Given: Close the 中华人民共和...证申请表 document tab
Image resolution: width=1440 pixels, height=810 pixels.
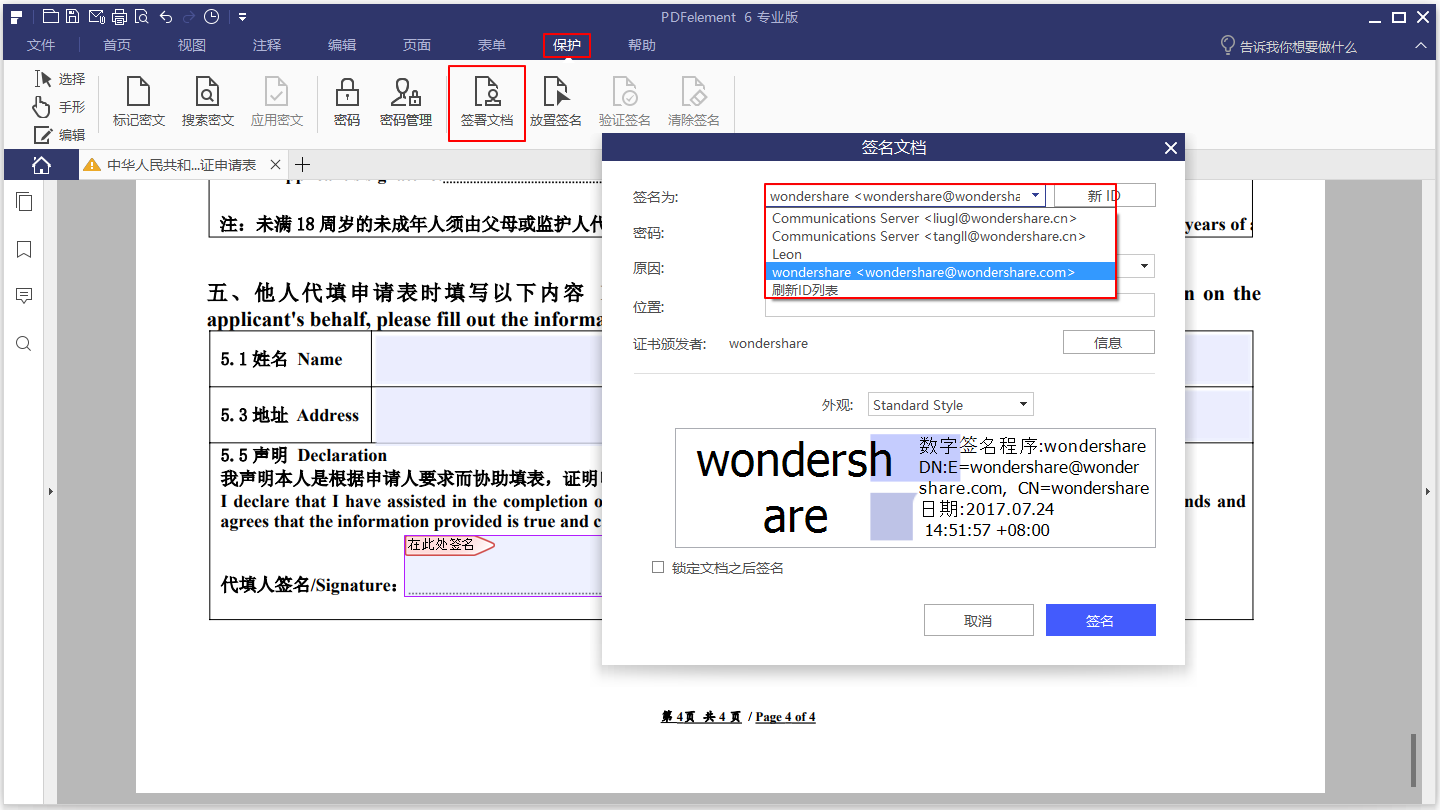Looking at the screenshot, I should [276, 165].
